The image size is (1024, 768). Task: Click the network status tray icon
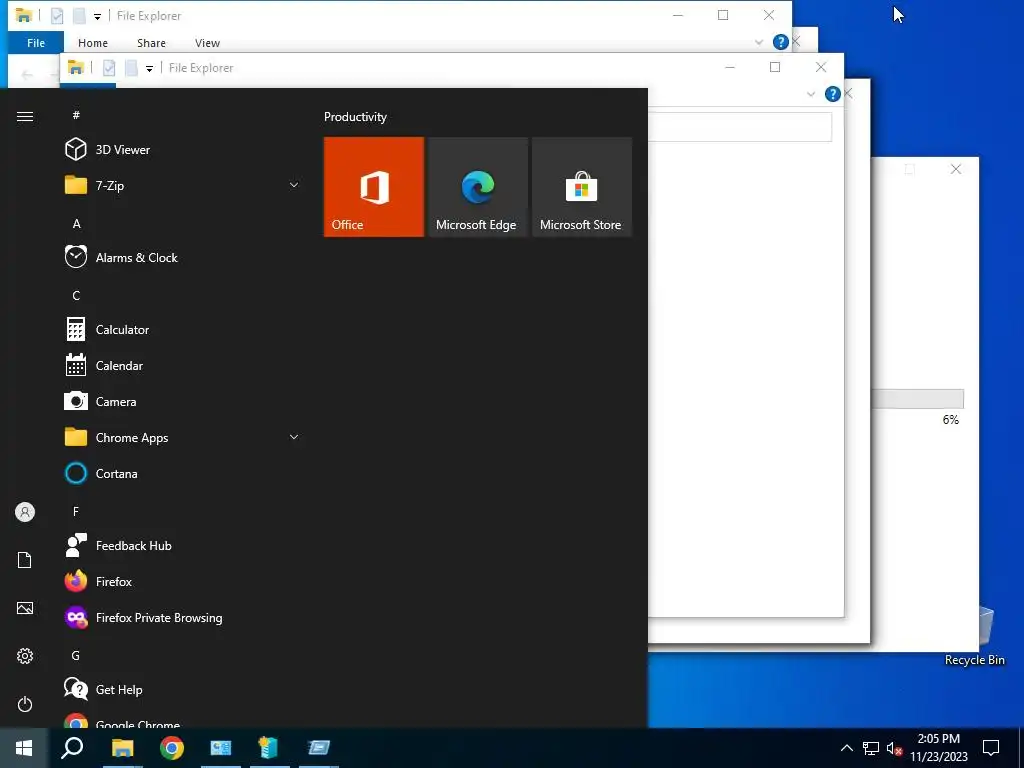[x=871, y=748]
